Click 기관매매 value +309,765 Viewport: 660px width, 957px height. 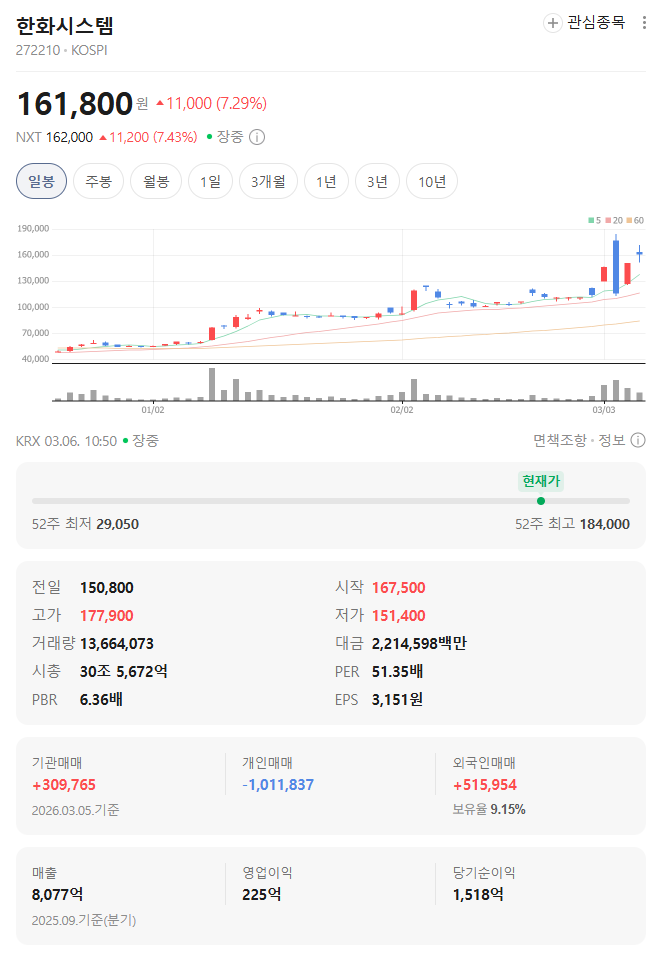point(64,785)
